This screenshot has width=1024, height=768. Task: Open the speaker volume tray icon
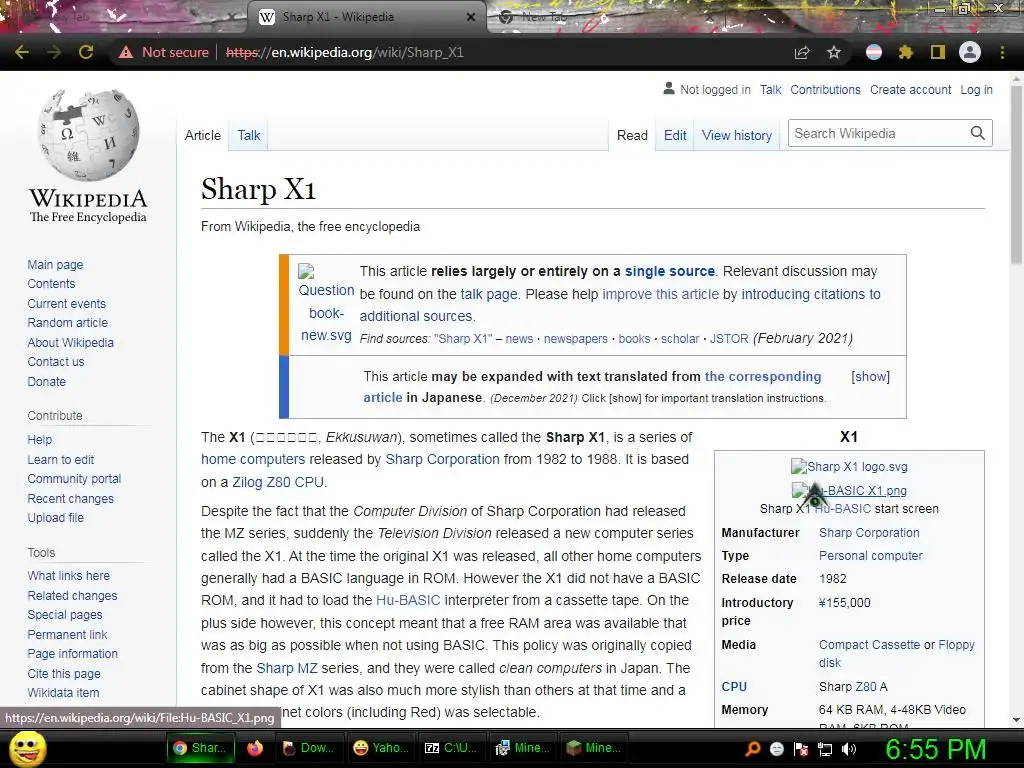pos(849,749)
